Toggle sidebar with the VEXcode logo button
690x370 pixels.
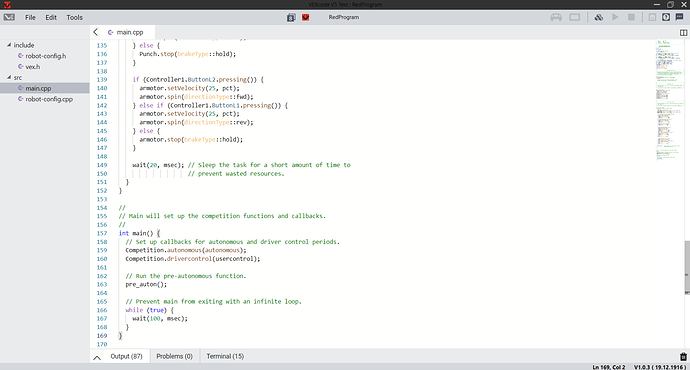pyautogui.click(x=9, y=17)
